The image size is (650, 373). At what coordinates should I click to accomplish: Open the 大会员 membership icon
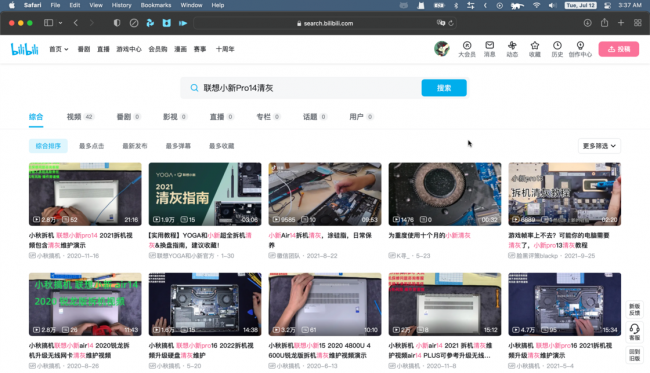click(x=467, y=49)
